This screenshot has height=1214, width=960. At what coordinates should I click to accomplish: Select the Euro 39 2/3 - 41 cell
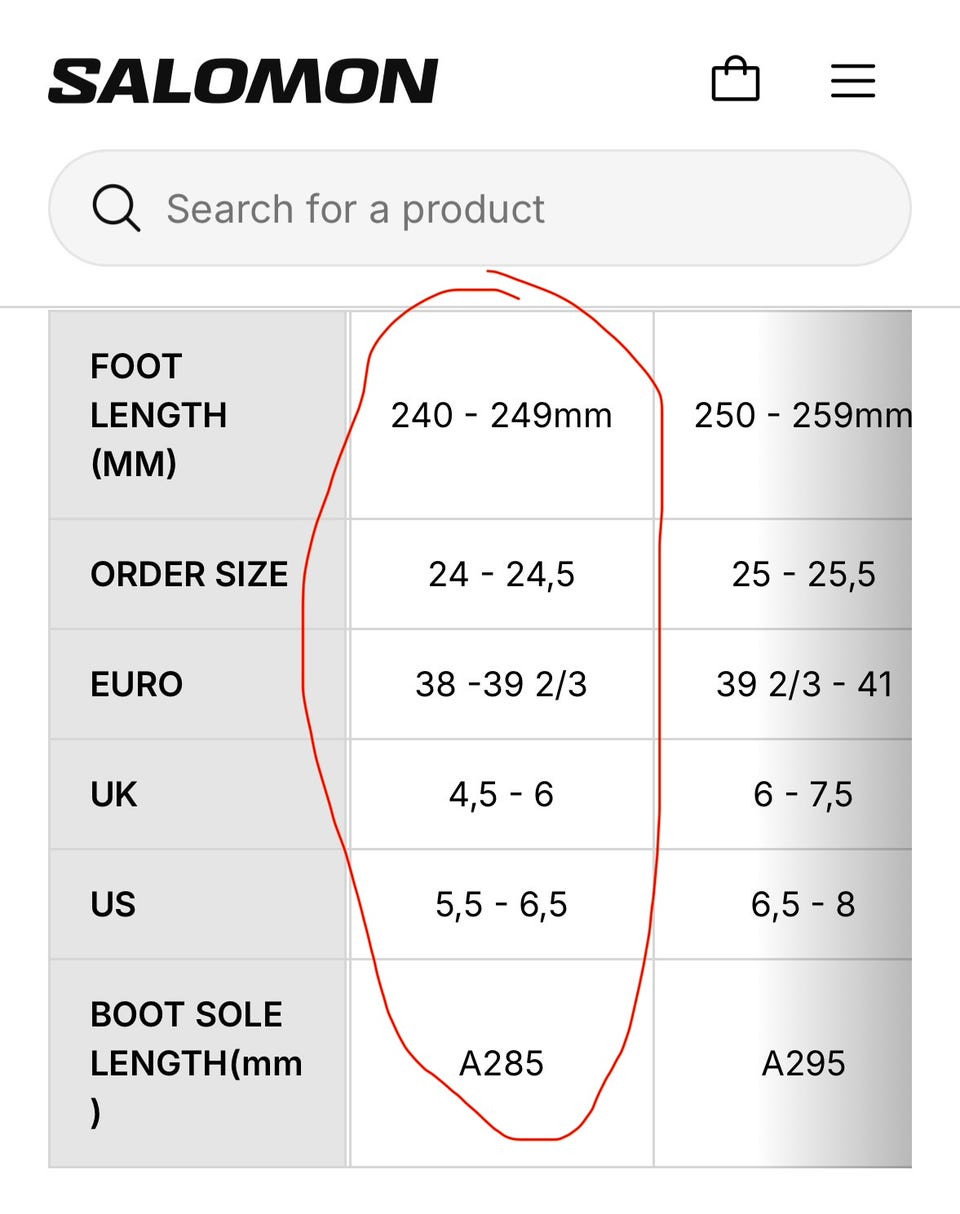[784, 684]
